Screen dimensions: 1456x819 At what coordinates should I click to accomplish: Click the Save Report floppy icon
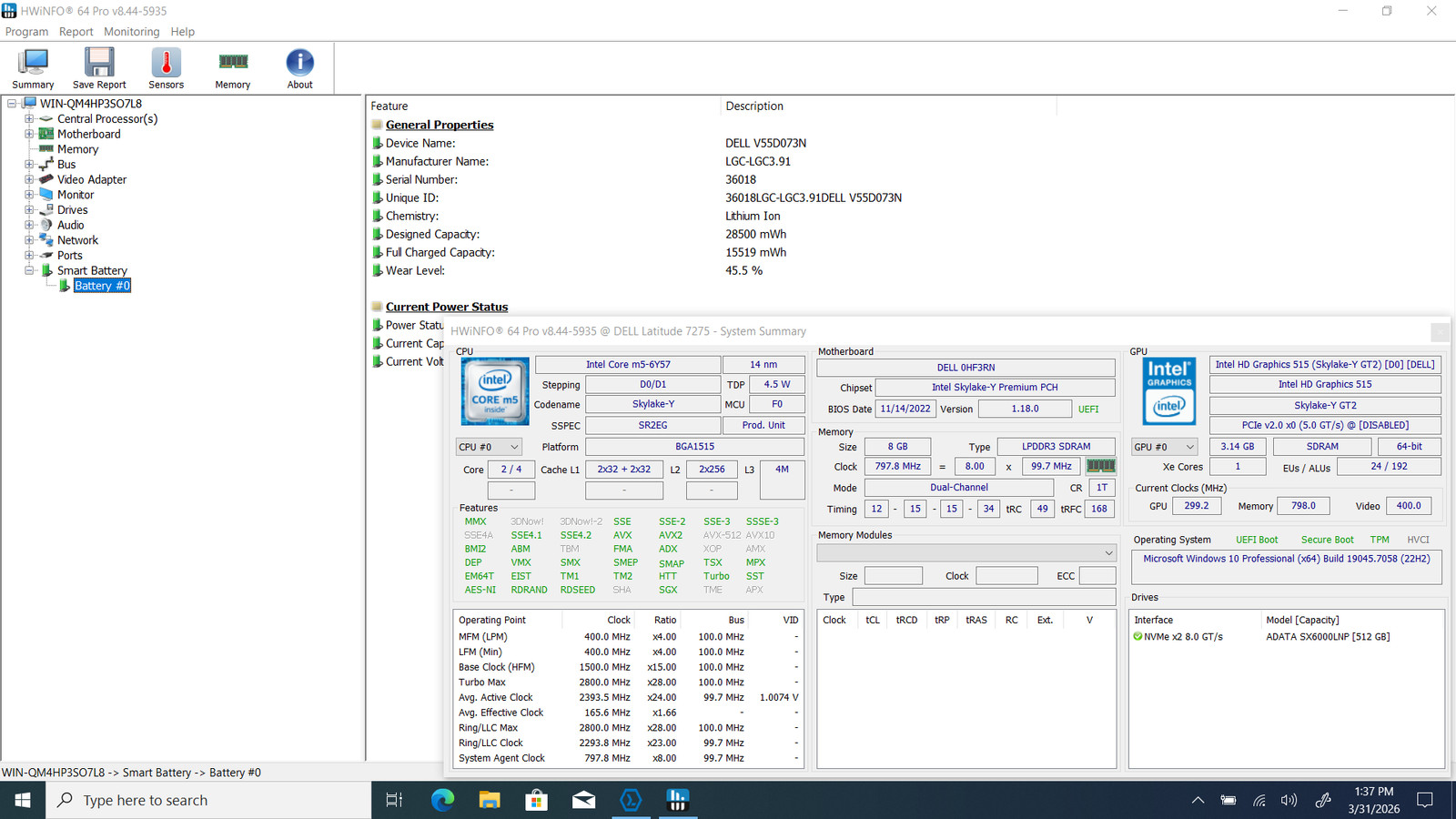pos(99,62)
